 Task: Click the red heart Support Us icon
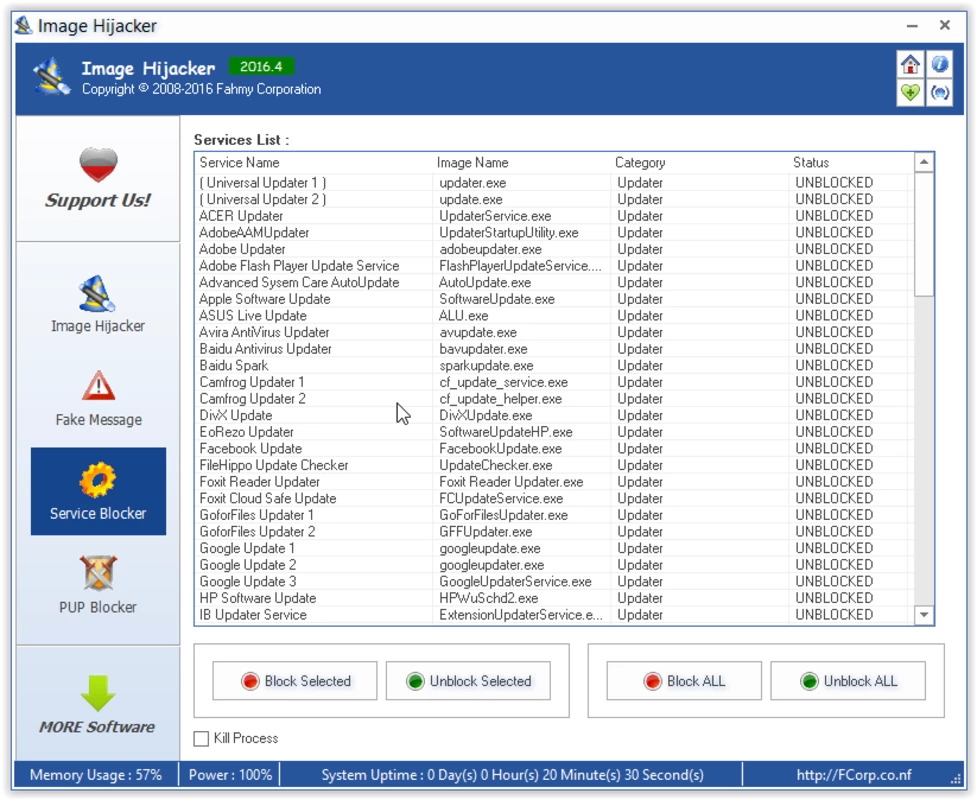(x=98, y=164)
